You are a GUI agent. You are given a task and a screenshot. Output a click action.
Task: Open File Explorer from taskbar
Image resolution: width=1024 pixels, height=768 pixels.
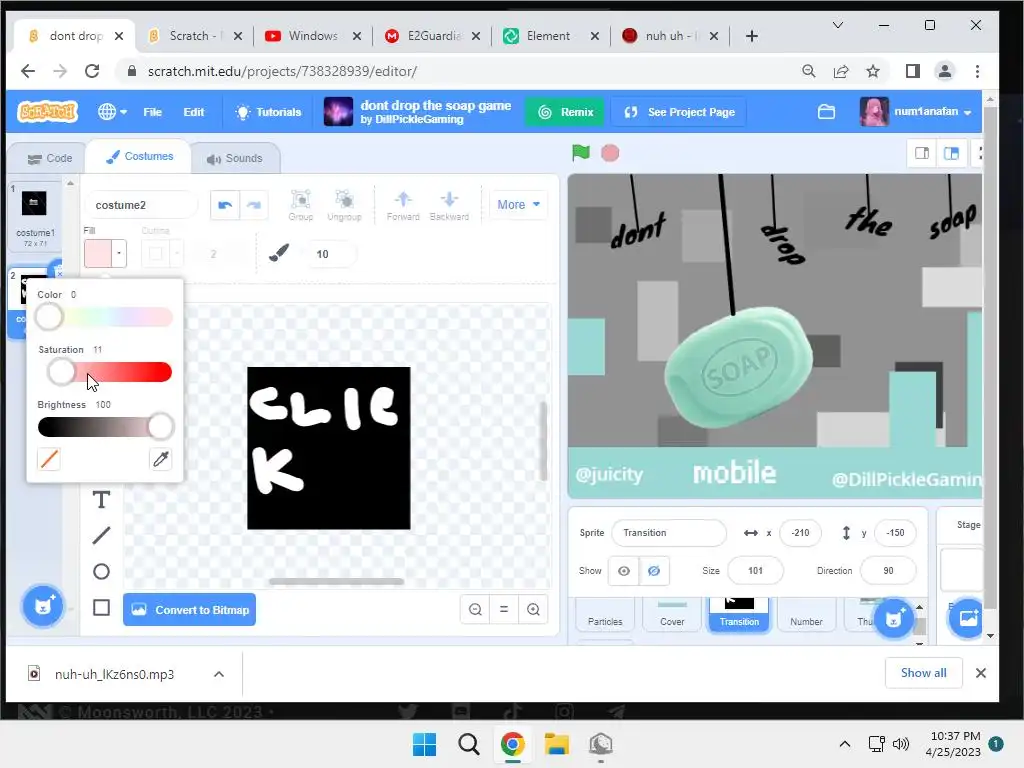[x=557, y=744]
